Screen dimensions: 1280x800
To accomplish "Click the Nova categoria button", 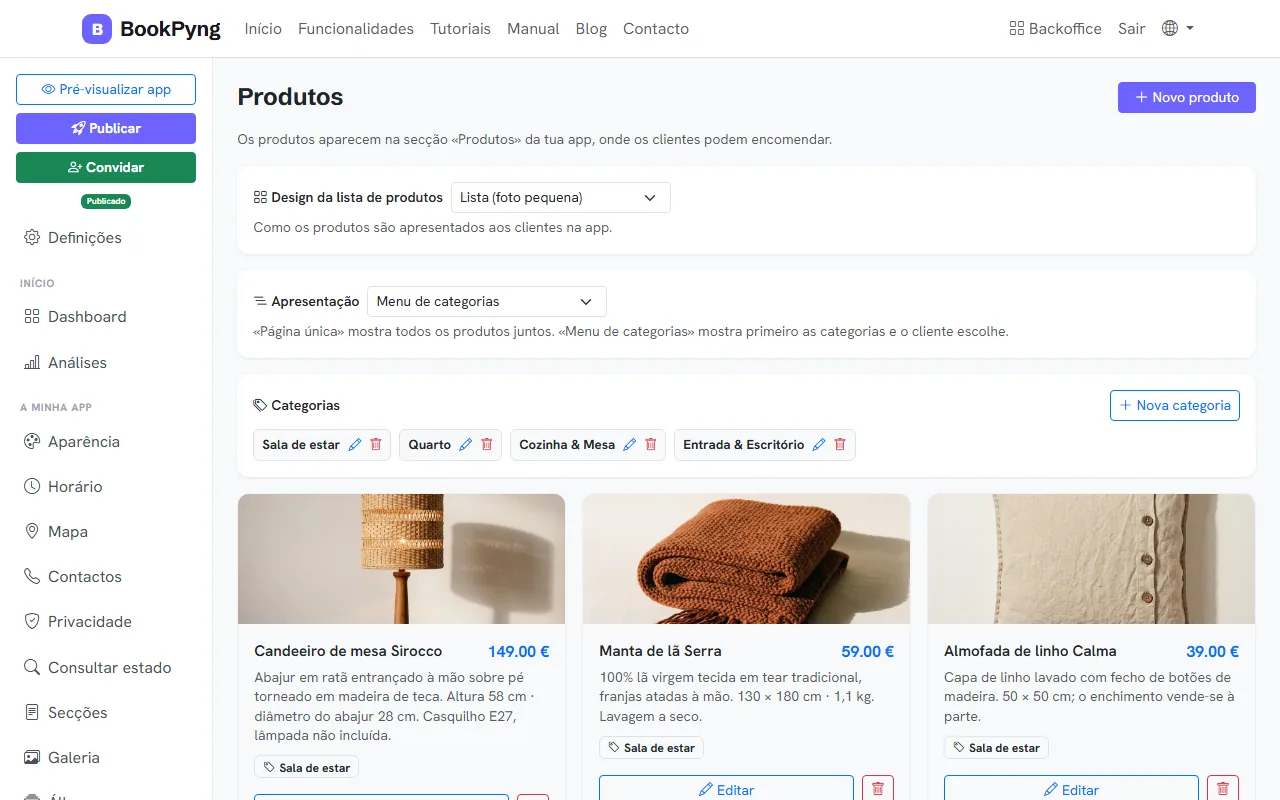I will [x=1175, y=405].
